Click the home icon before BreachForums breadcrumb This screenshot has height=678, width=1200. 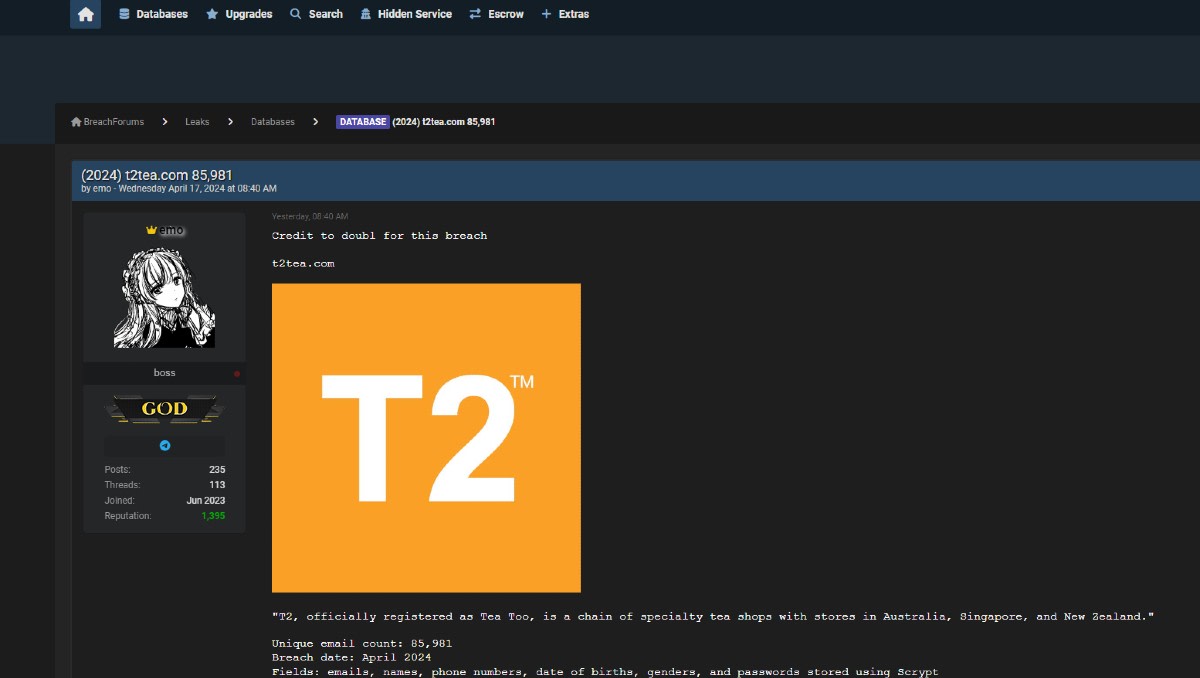click(x=76, y=121)
